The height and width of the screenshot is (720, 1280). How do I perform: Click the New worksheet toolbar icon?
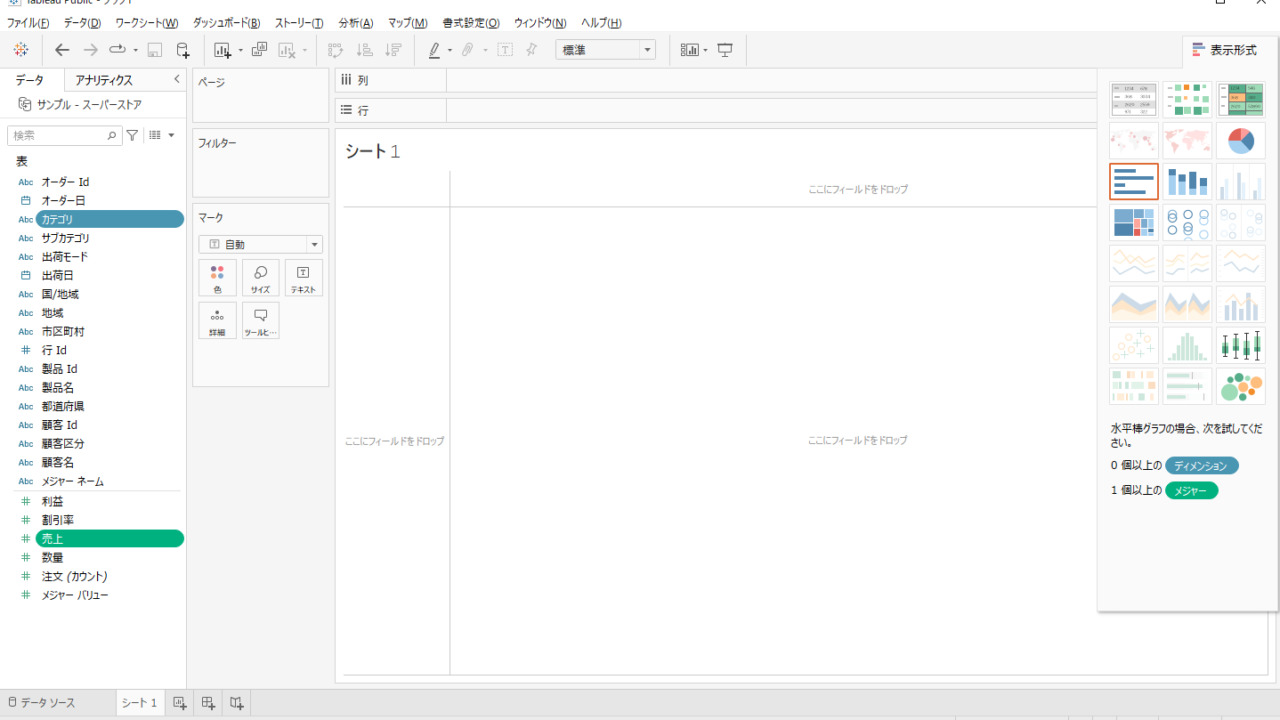coord(222,50)
